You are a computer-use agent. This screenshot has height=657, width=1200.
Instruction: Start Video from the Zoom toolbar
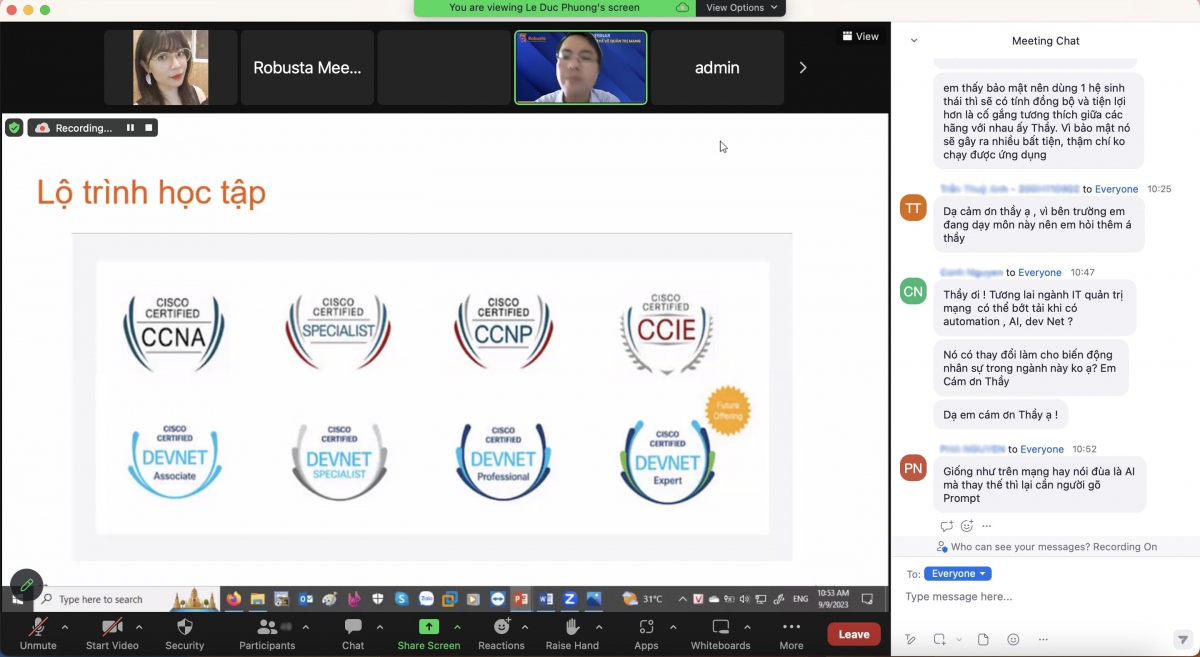pos(112,633)
